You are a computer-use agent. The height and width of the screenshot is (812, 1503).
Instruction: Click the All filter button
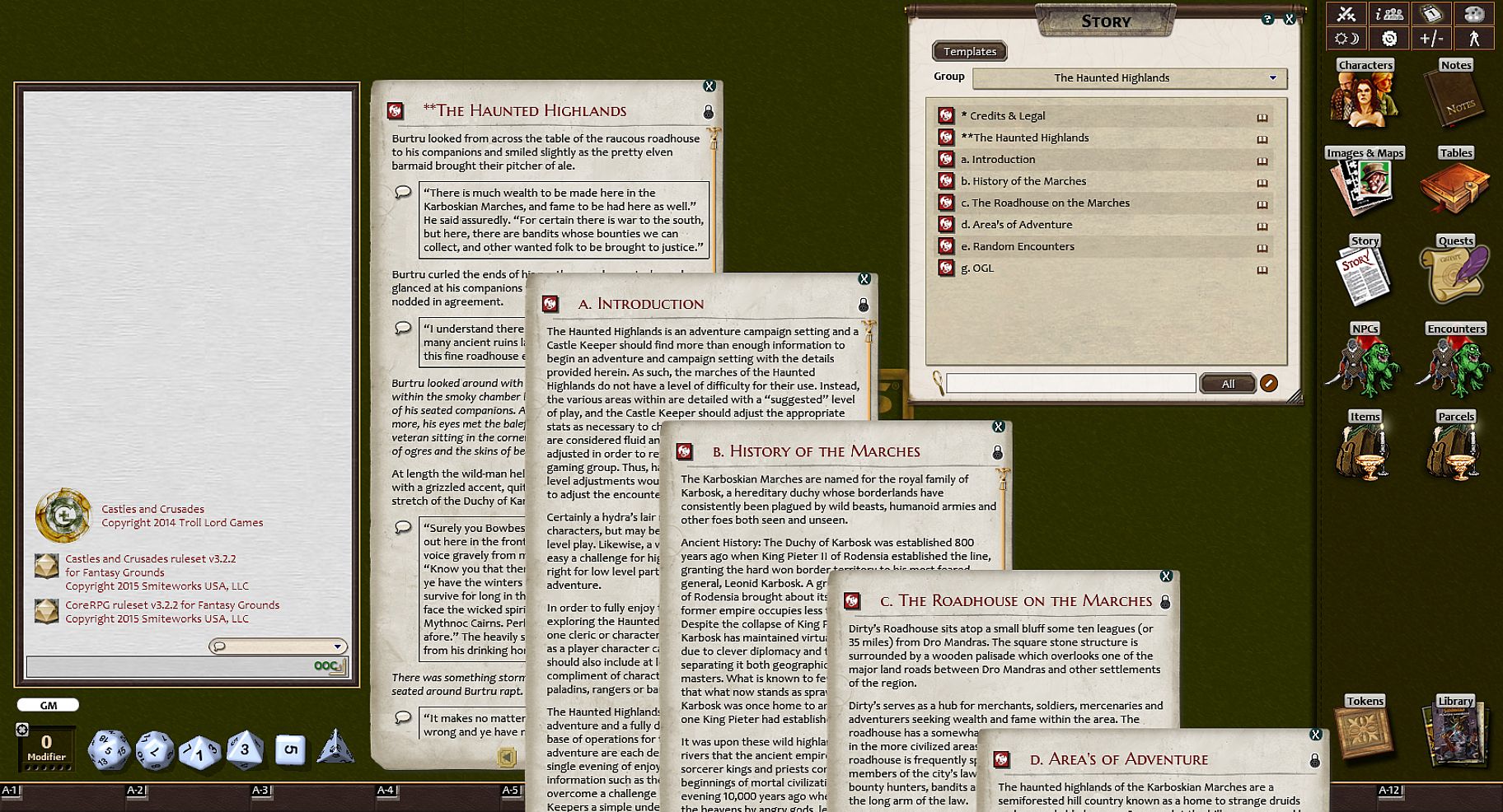pos(1228,384)
